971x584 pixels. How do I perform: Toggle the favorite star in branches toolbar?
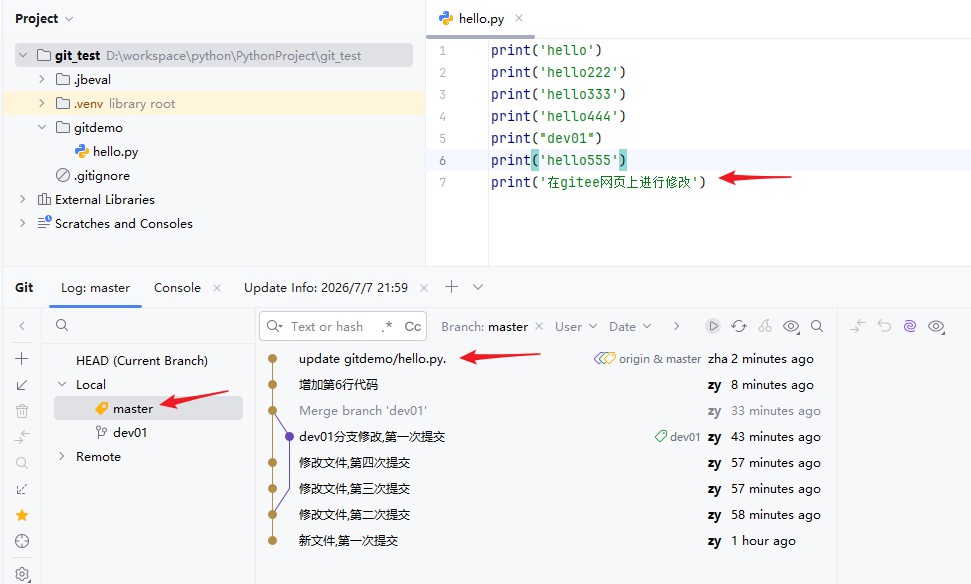click(22, 515)
